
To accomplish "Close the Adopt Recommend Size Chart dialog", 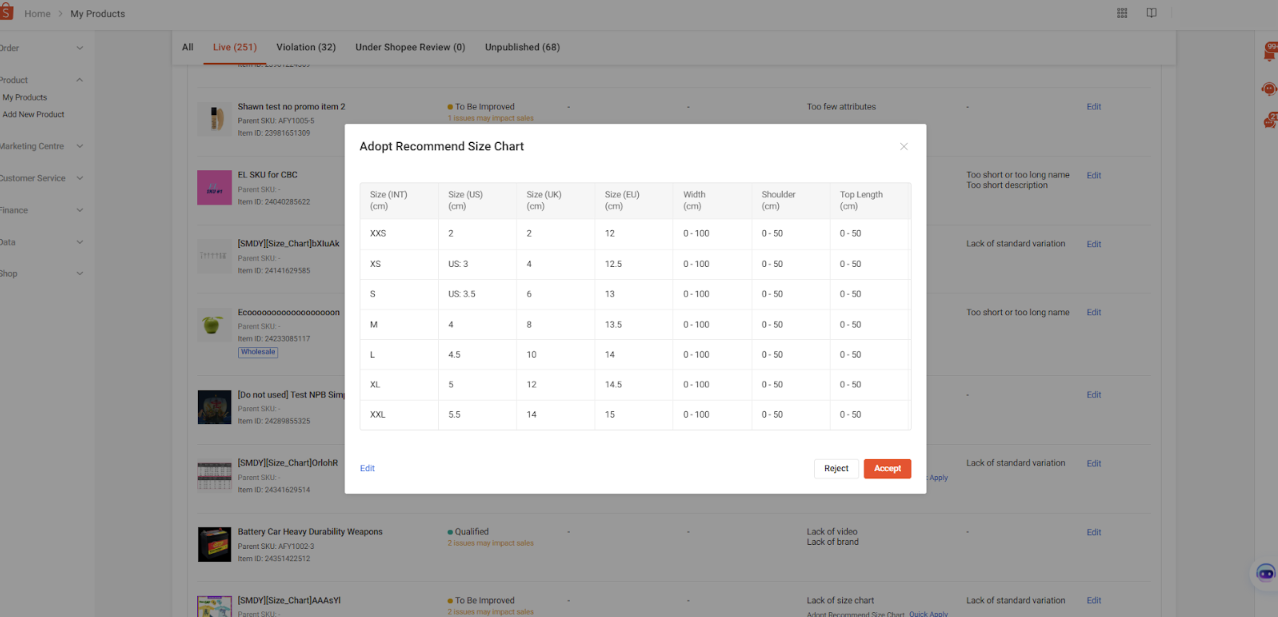I will [903, 146].
